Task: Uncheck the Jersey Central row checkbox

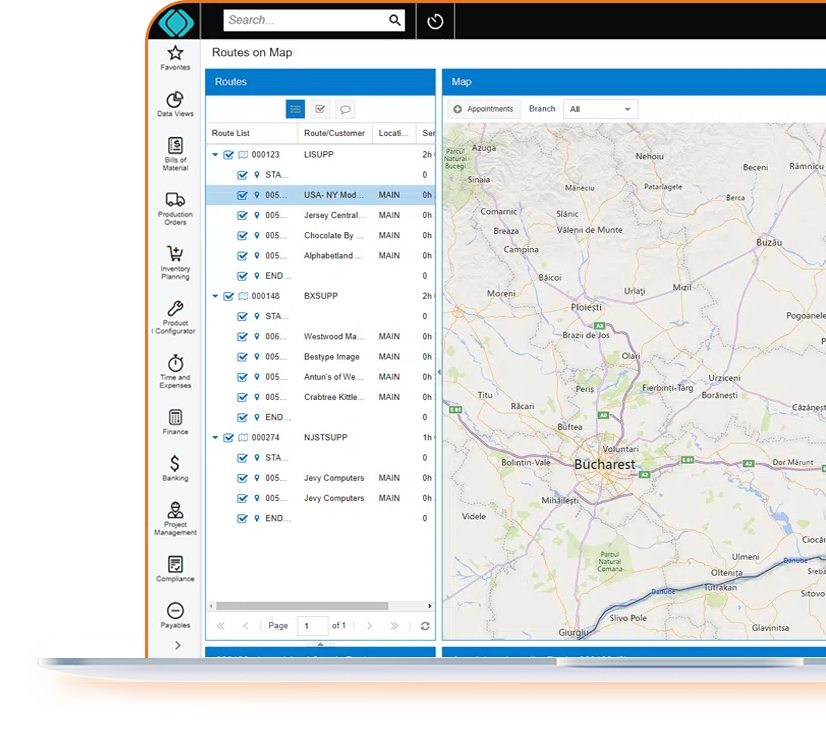Action: pyautogui.click(x=242, y=216)
